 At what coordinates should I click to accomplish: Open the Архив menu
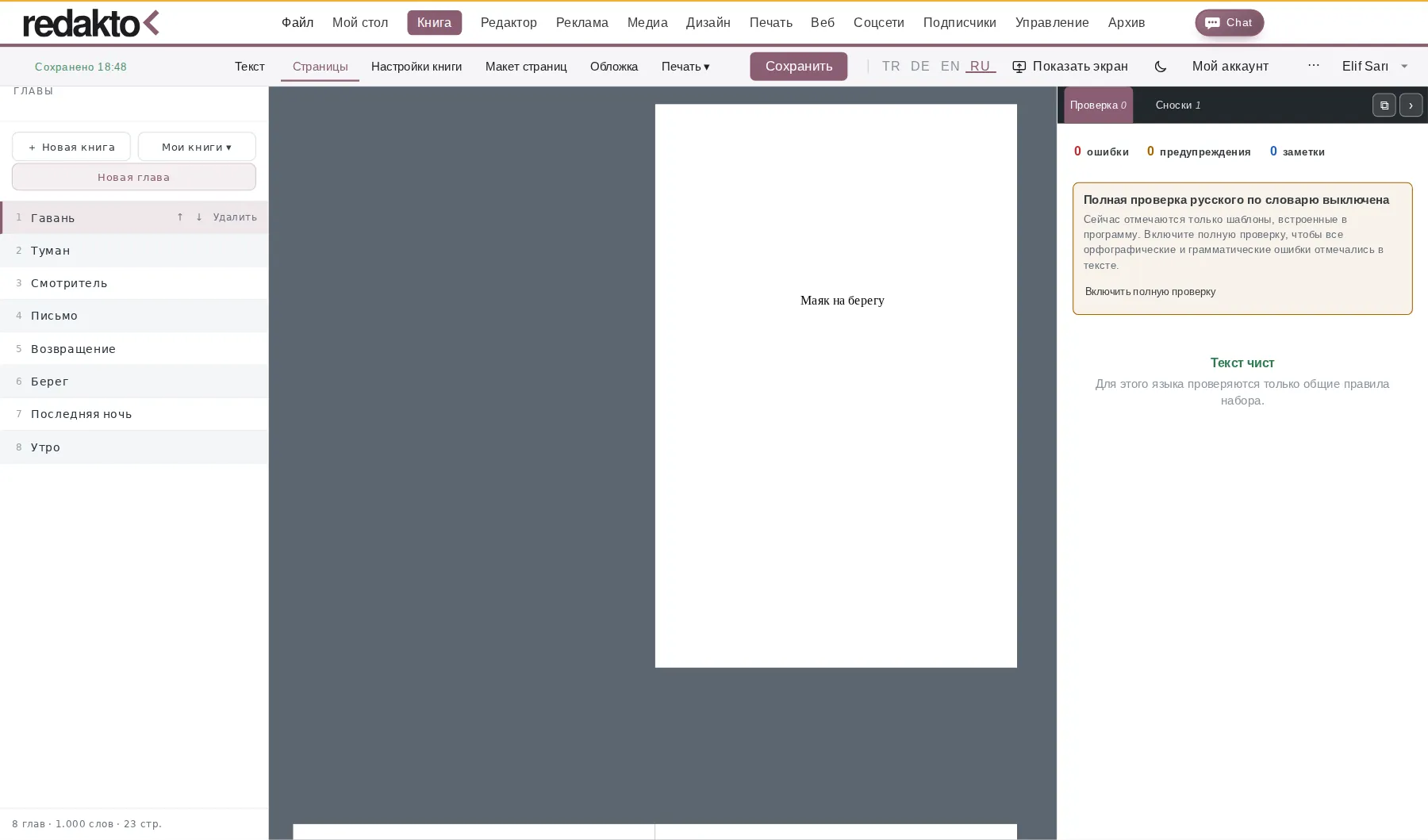click(1126, 23)
